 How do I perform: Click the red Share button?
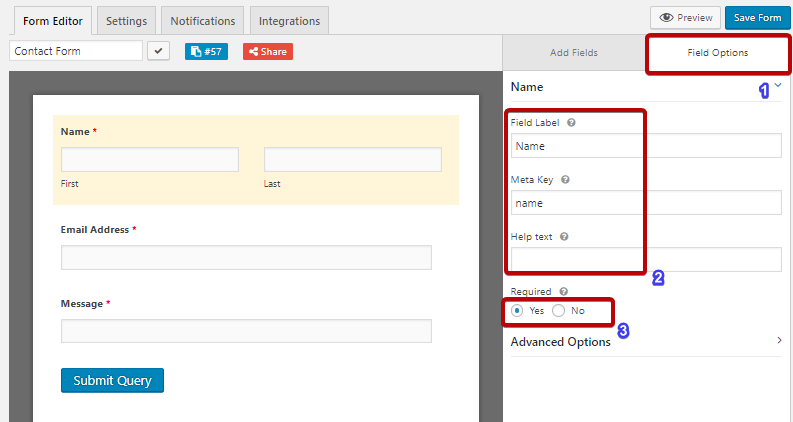[268, 52]
